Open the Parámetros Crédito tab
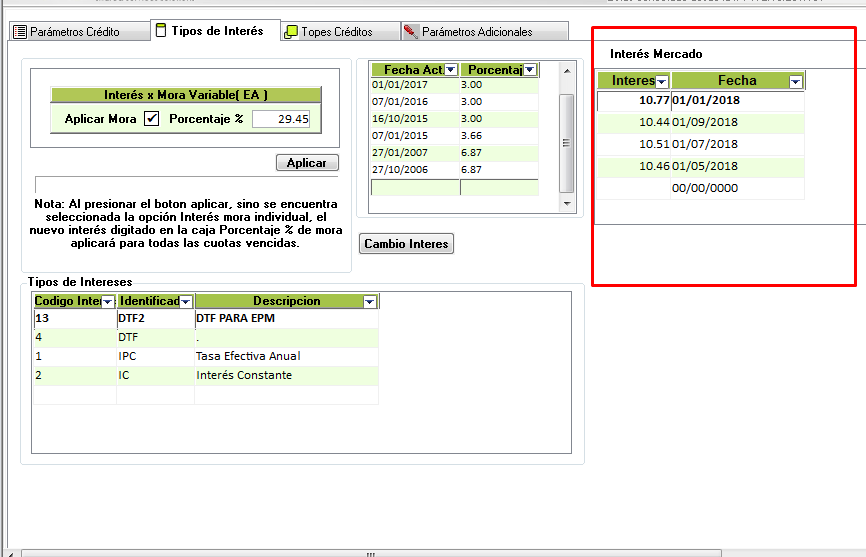Screen dimensions: 866x557 (x=66, y=32)
